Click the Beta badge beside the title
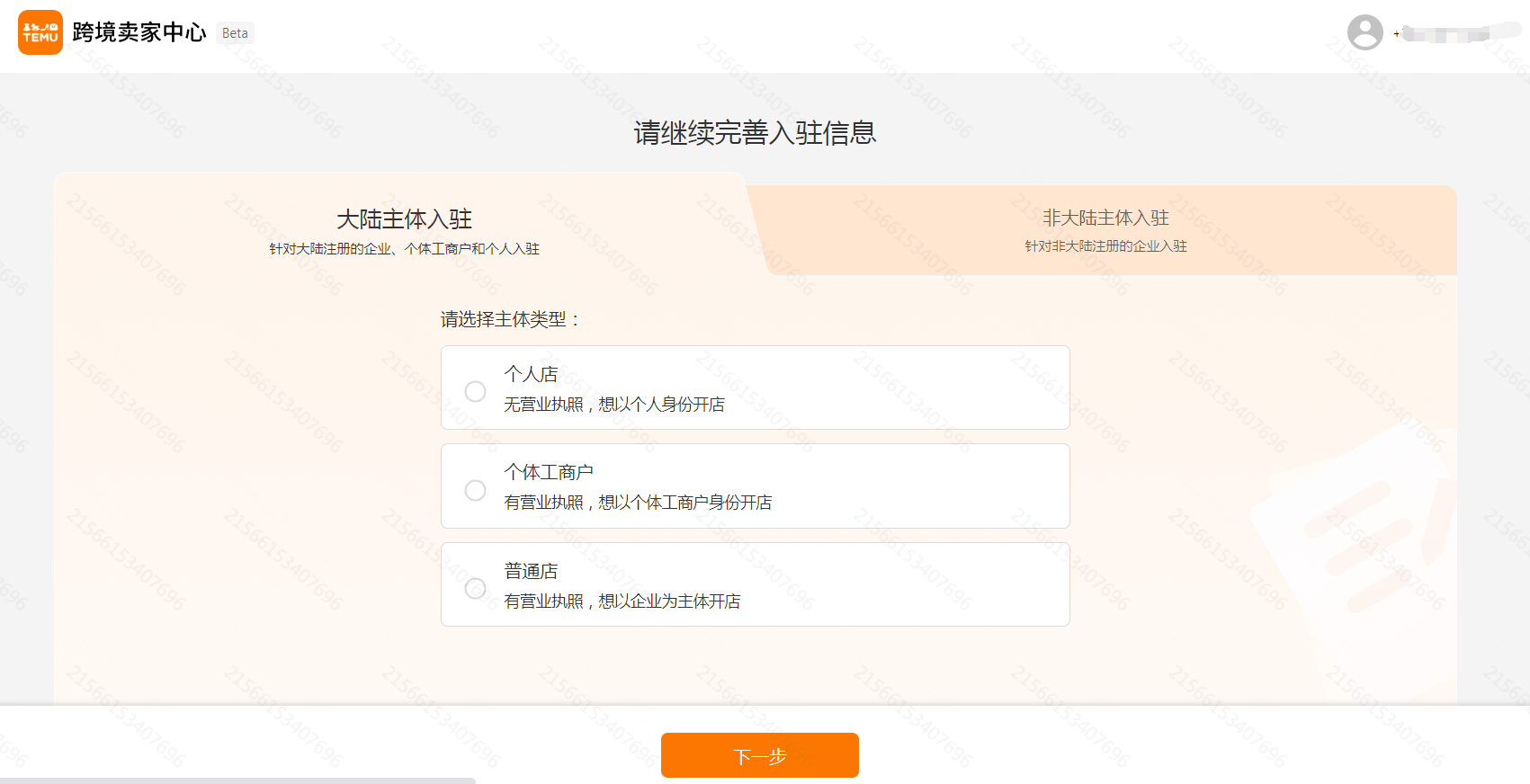 pos(235,33)
